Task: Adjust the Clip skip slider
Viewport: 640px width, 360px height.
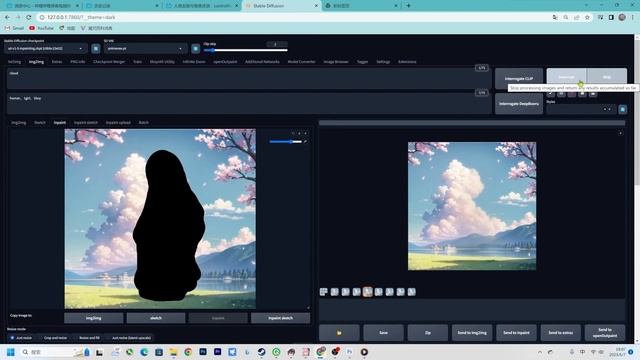Action: pos(245,50)
